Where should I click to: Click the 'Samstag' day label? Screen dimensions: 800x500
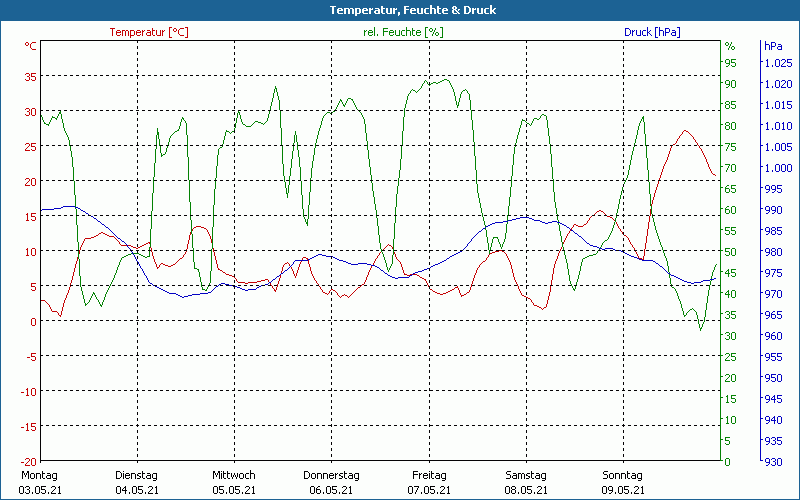526,476
